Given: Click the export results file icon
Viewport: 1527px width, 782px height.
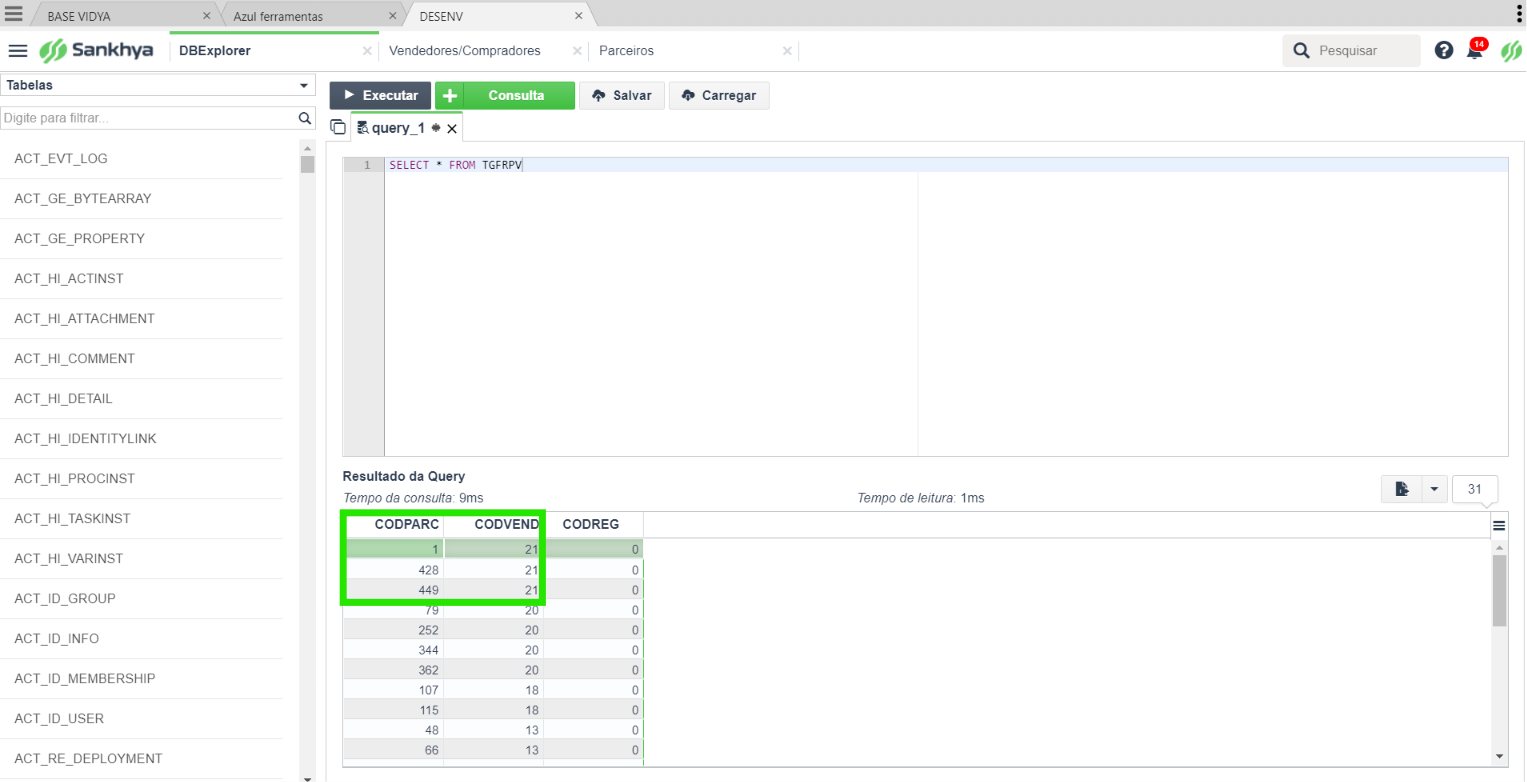Looking at the screenshot, I should coord(1402,489).
